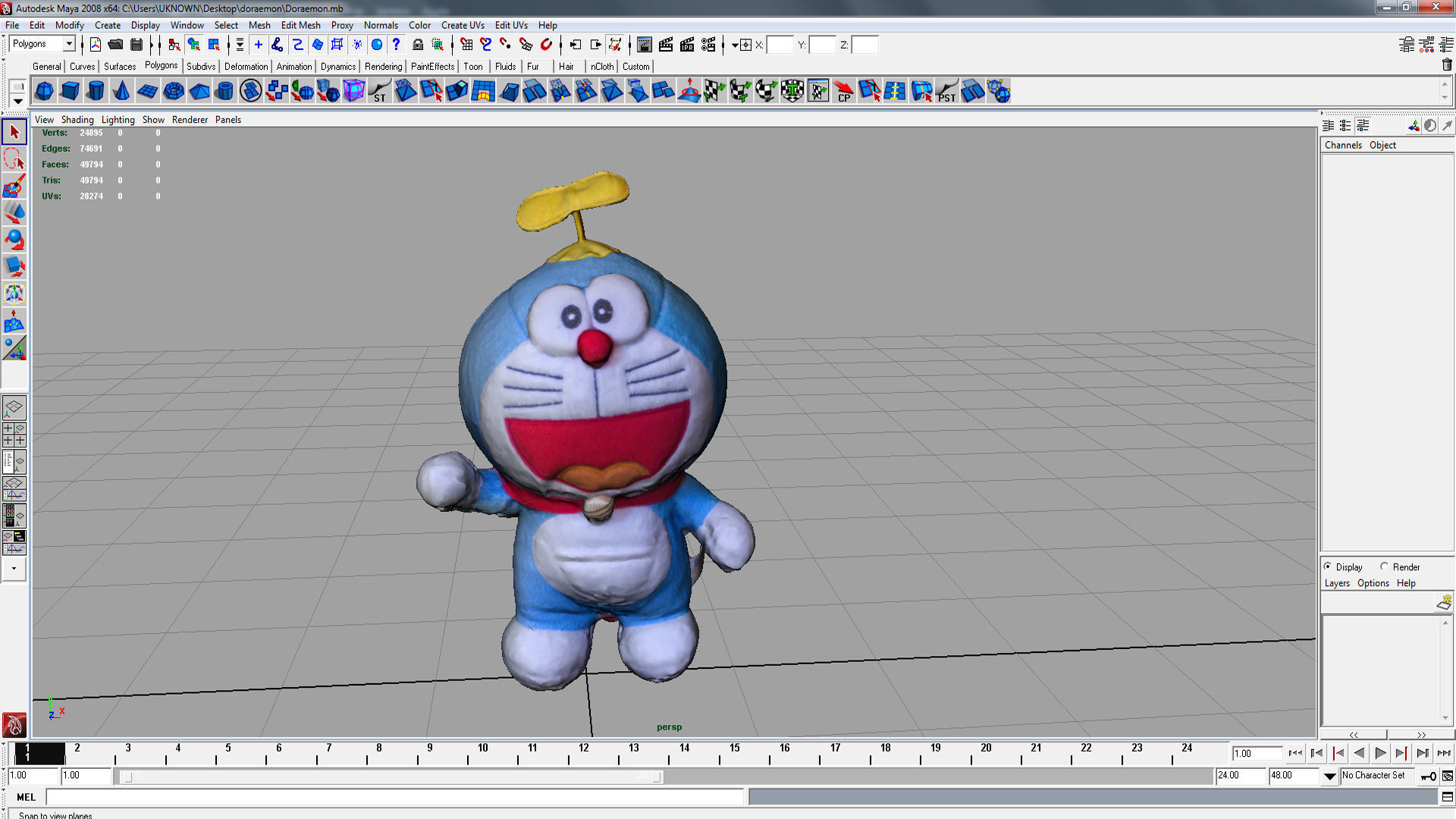Create a polygon plane from shelf
Image resolution: width=1456 pixels, height=819 pixels.
[x=147, y=92]
